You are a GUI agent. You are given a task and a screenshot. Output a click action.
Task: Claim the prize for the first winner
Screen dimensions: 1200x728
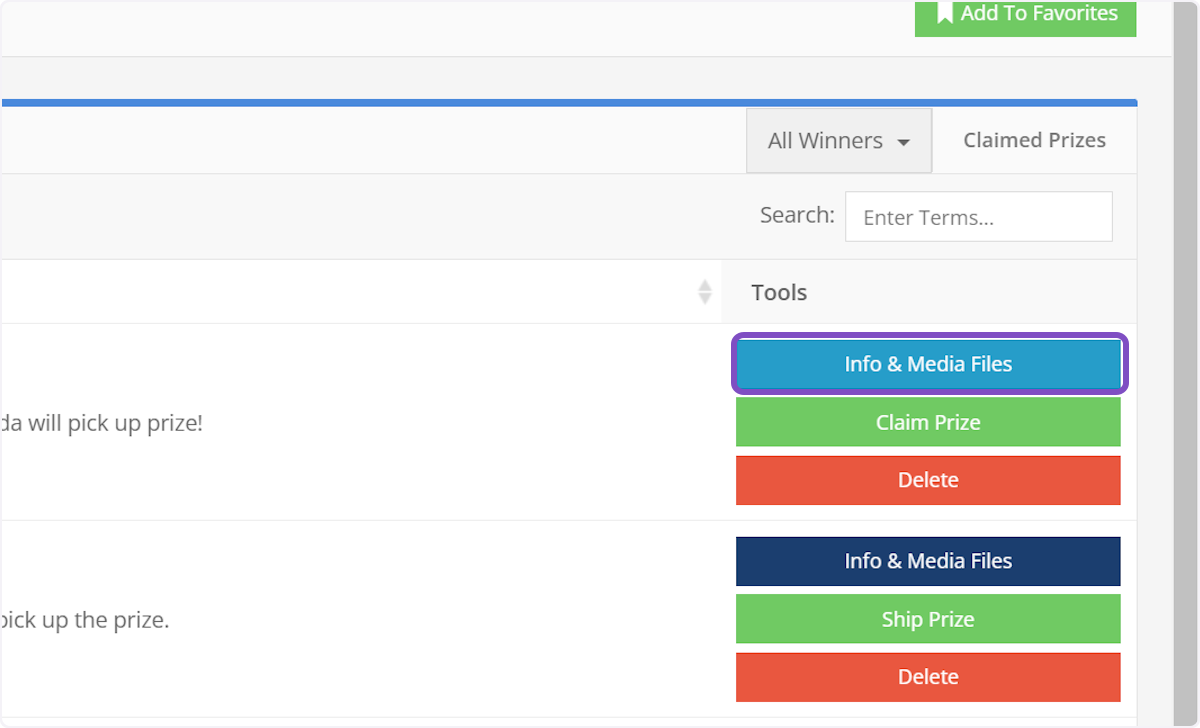(928, 422)
